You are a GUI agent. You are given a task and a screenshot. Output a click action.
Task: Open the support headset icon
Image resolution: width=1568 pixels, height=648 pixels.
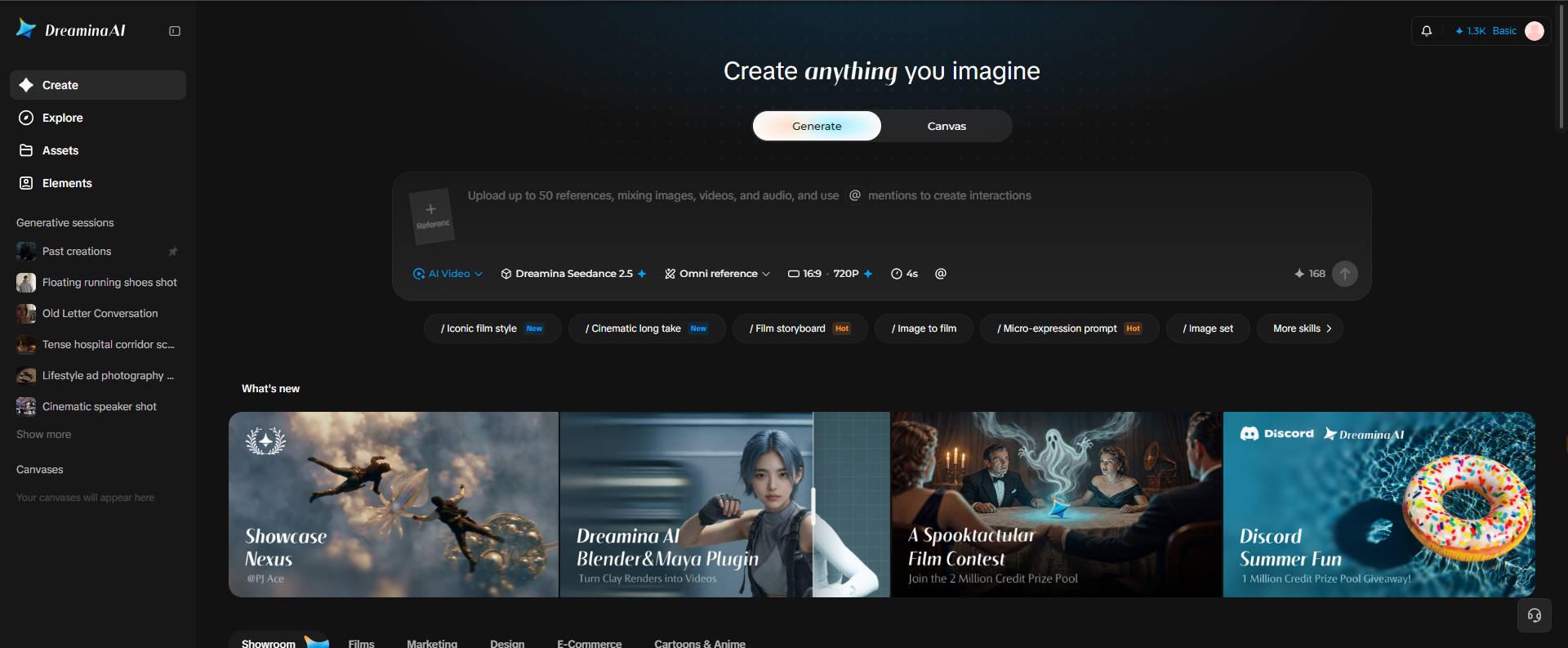click(x=1535, y=615)
